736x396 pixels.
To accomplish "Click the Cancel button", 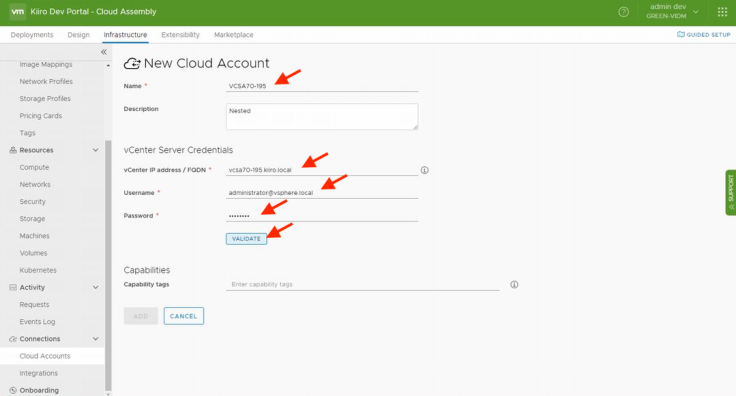I will coord(184,316).
